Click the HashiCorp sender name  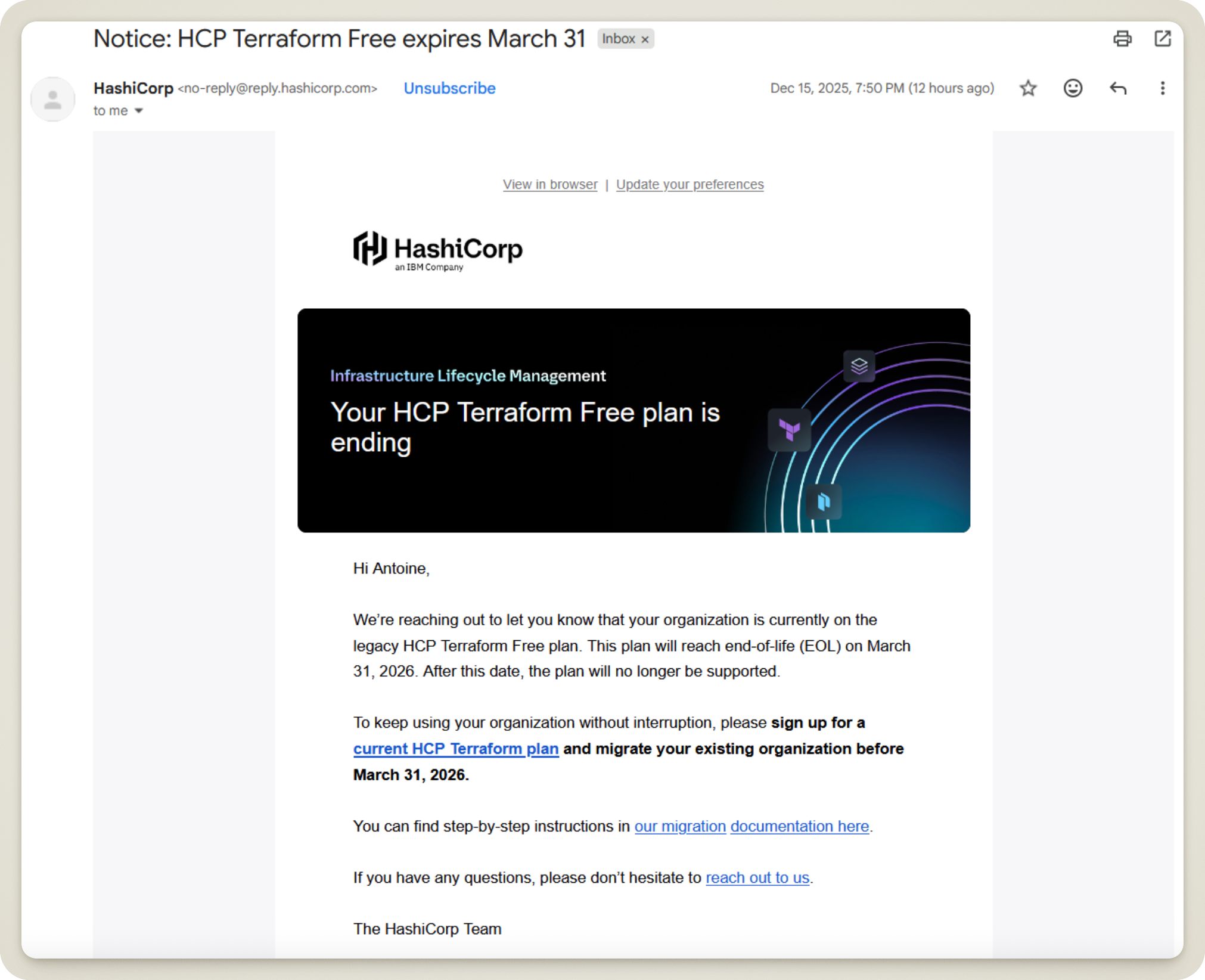click(133, 88)
